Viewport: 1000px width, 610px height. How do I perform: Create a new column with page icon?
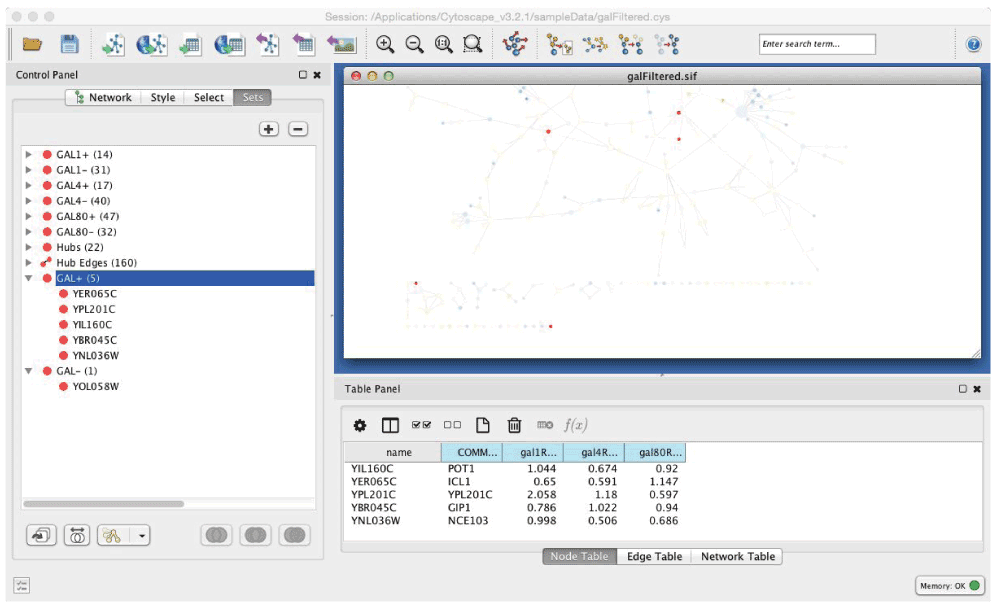(483, 425)
